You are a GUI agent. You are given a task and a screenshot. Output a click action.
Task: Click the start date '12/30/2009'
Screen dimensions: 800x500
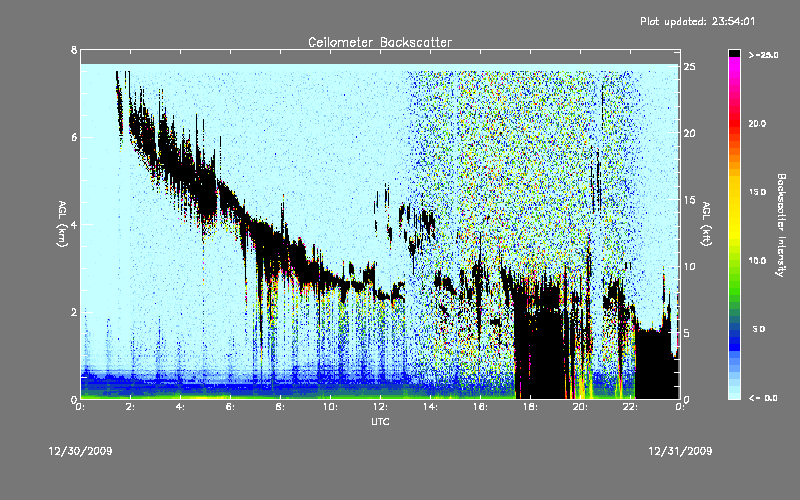point(81,451)
